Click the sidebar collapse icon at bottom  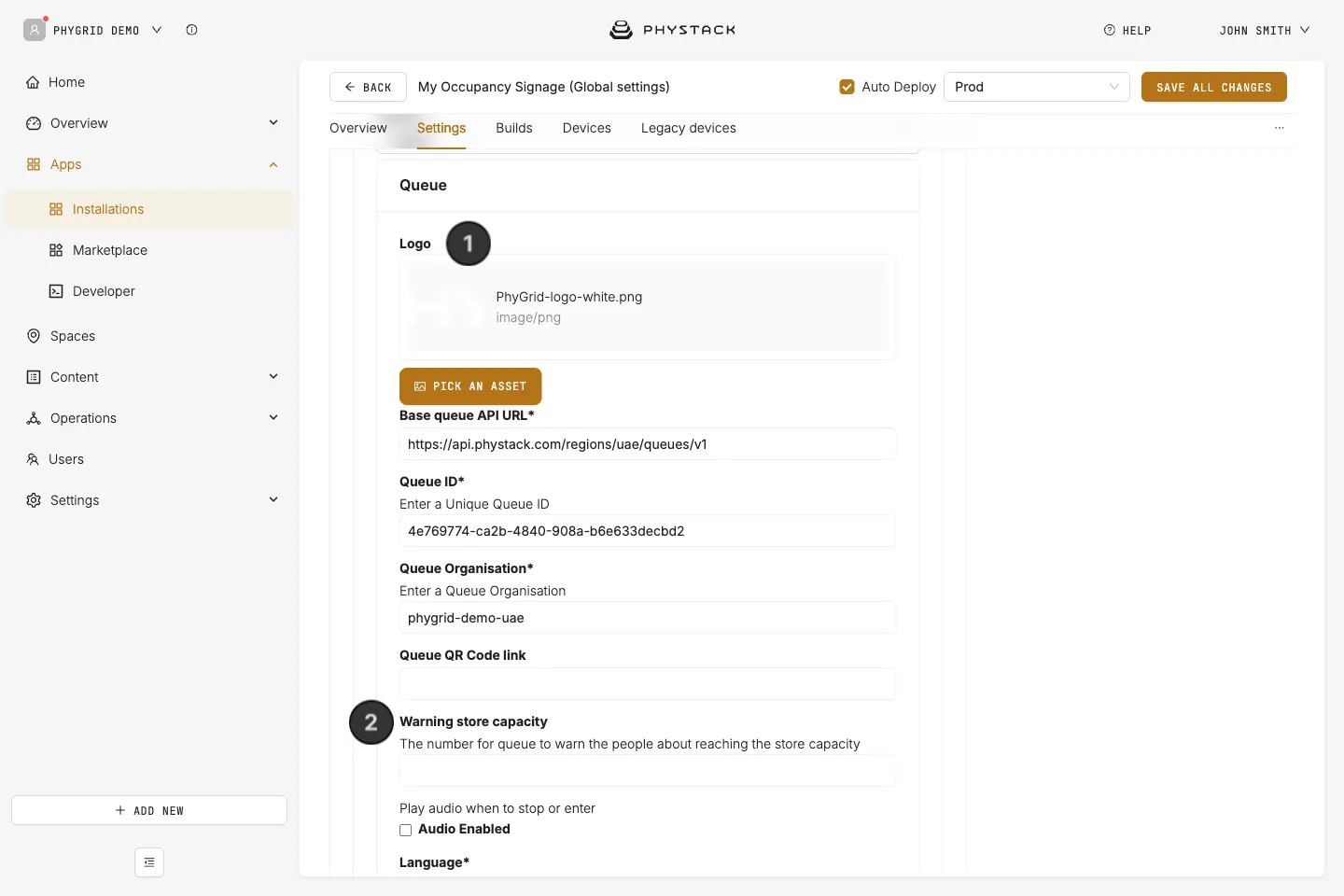coord(149,862)
